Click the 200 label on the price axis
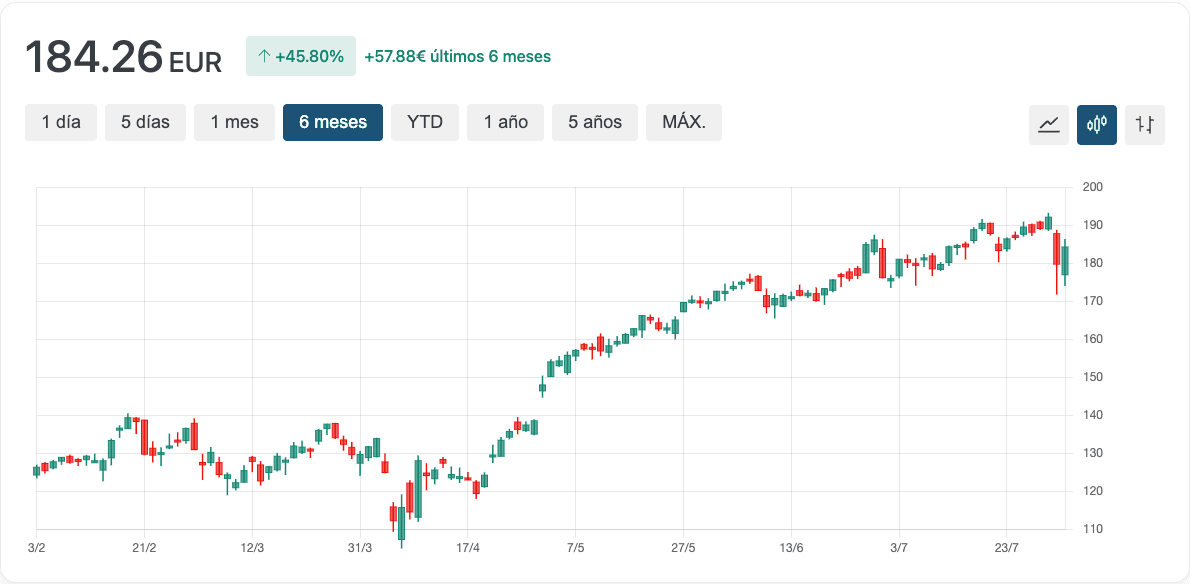The image size is (1190, 584). point(1092,187)
